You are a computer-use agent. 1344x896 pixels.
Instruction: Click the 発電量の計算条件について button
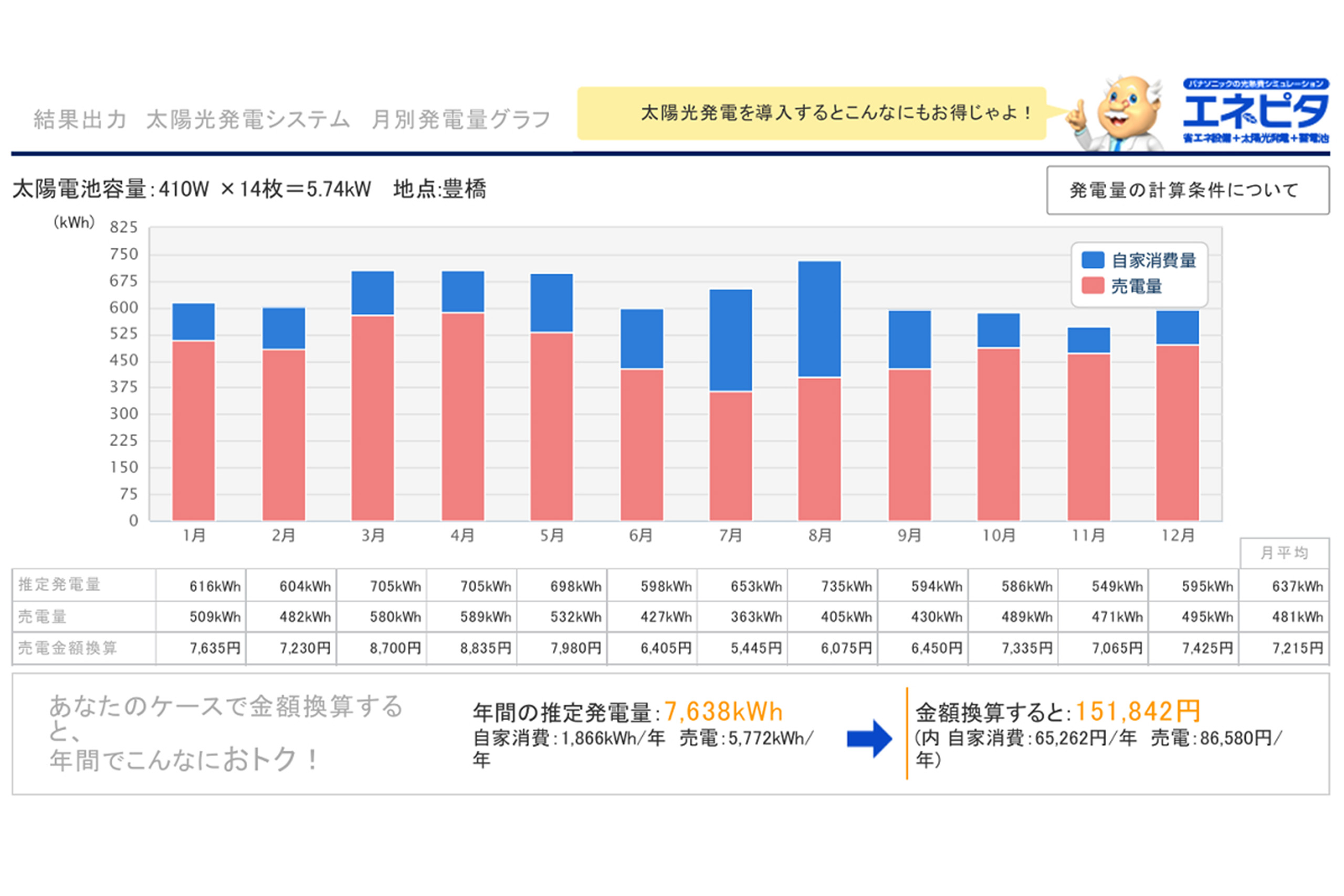pyautogui.click(x=1188, y=191)
